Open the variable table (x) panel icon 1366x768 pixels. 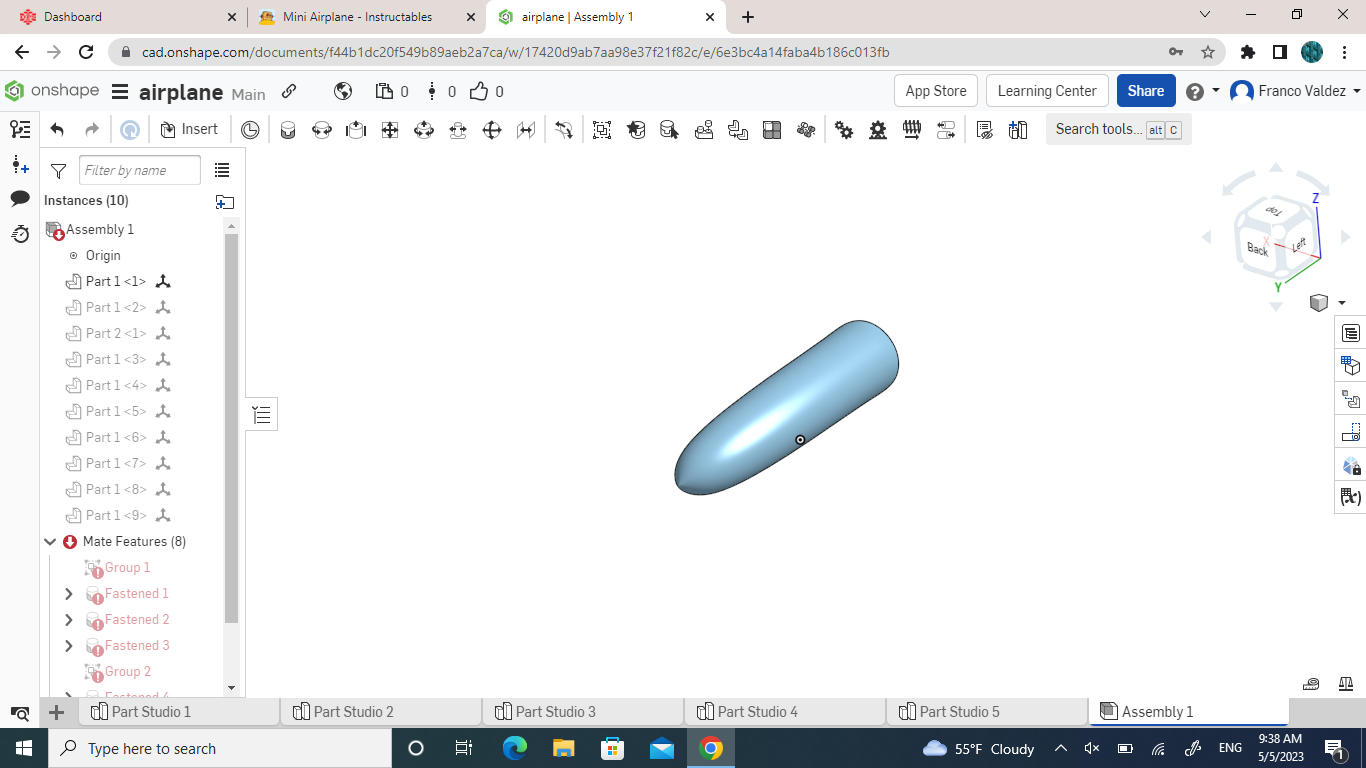[1351, 497]
